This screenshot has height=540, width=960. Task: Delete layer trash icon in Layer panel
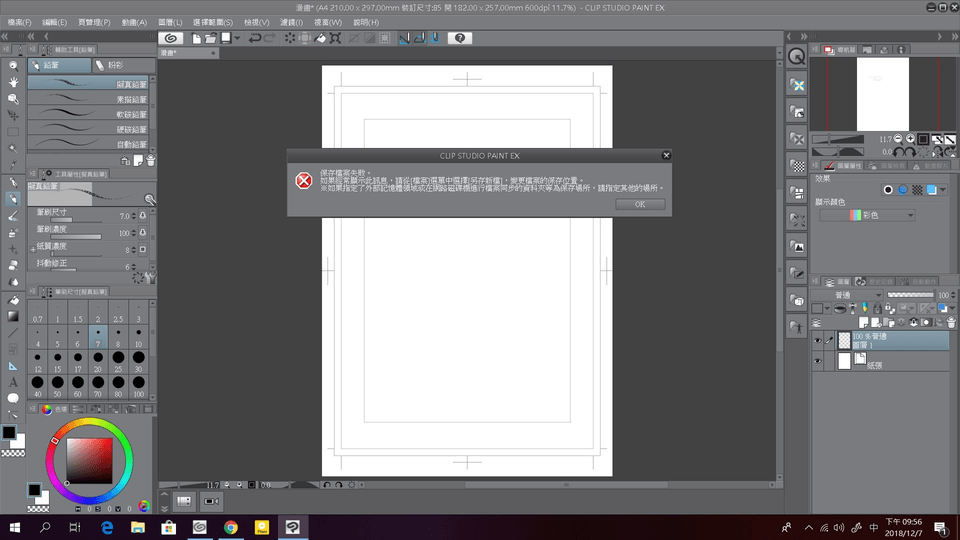951,322
